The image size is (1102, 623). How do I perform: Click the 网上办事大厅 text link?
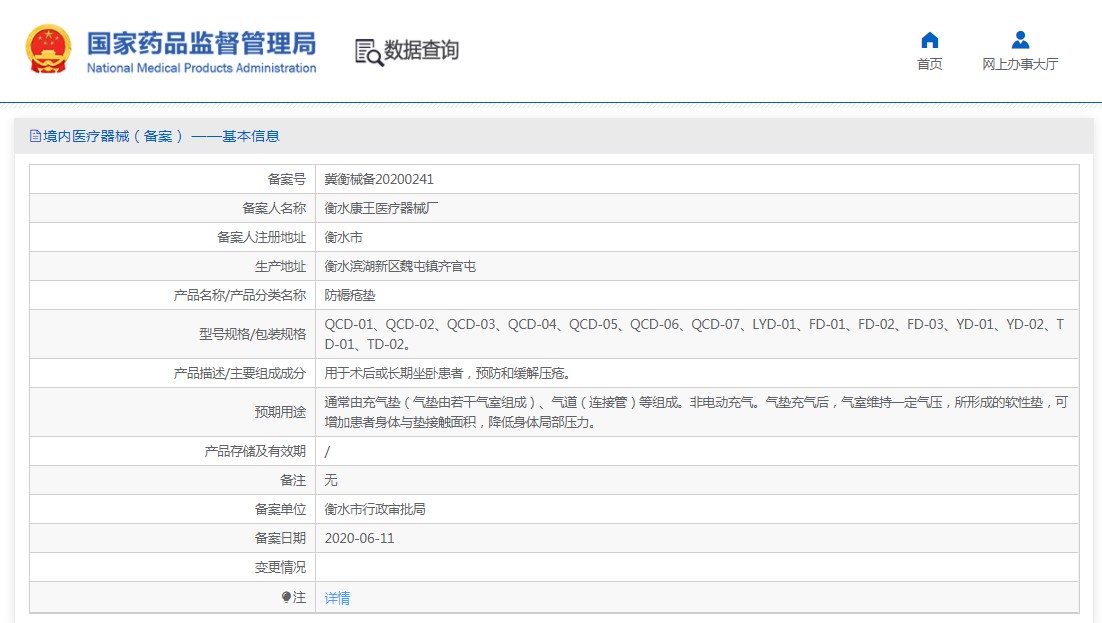[x=1020, y=64]
